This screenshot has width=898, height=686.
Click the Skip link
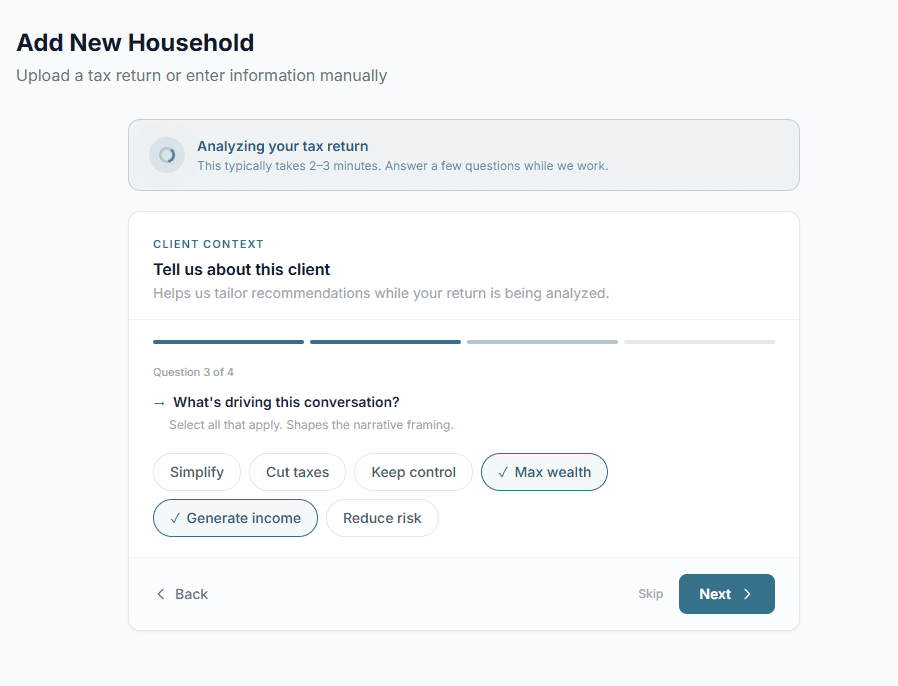pos(650,594)
